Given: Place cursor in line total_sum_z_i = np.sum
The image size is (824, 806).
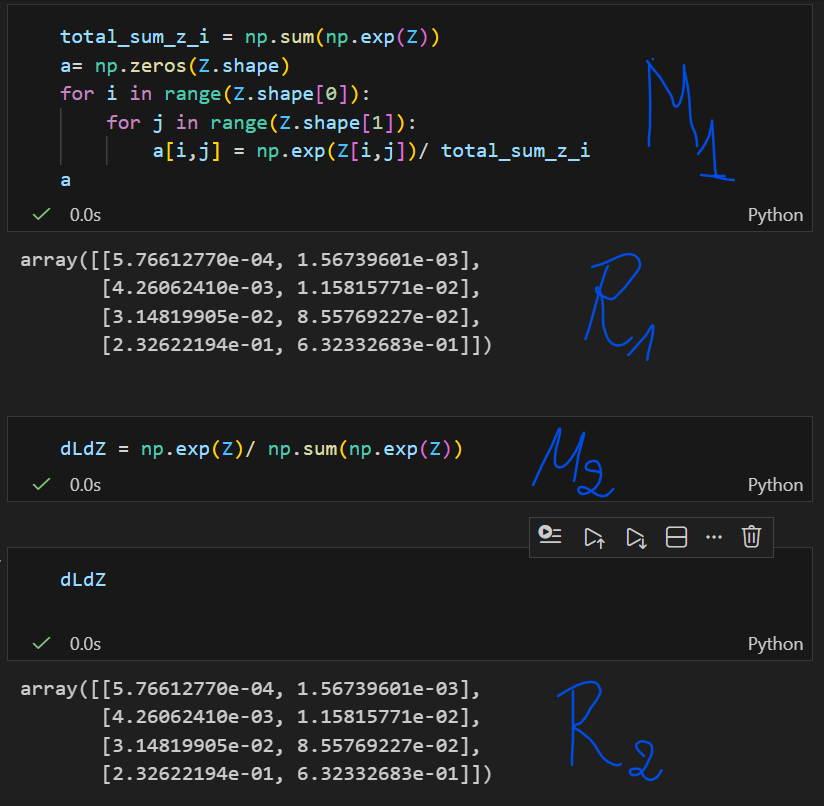Looking at the screenshot, I should pos(250,37).
